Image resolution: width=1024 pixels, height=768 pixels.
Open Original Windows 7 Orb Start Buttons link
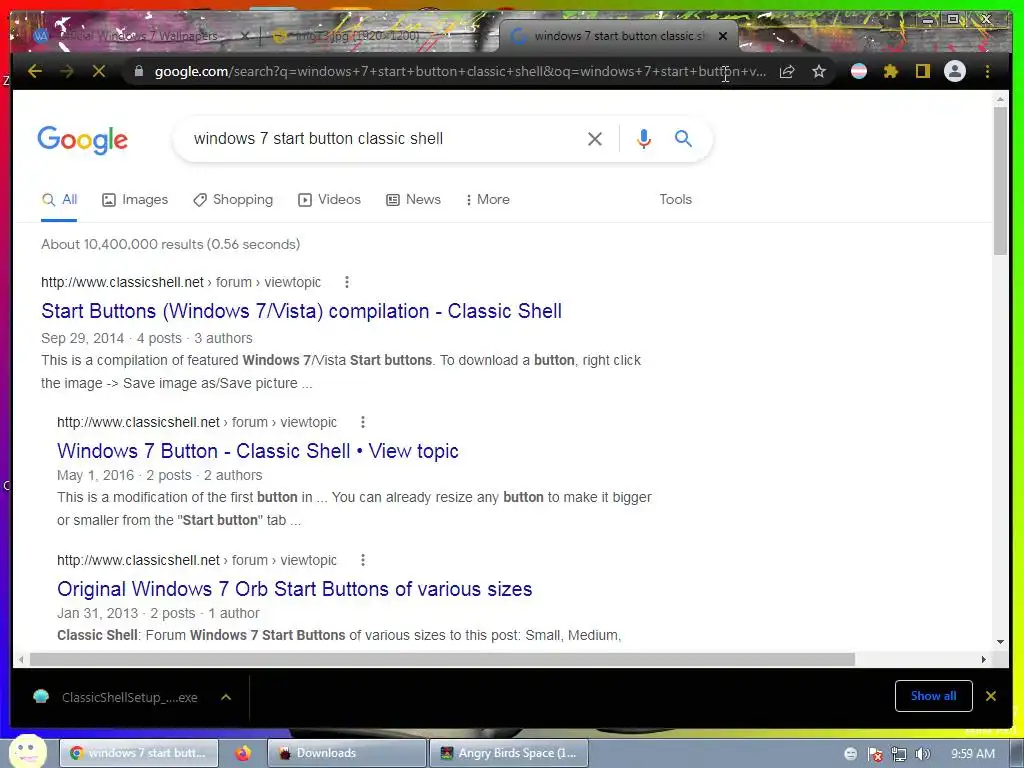pos(295,589)
